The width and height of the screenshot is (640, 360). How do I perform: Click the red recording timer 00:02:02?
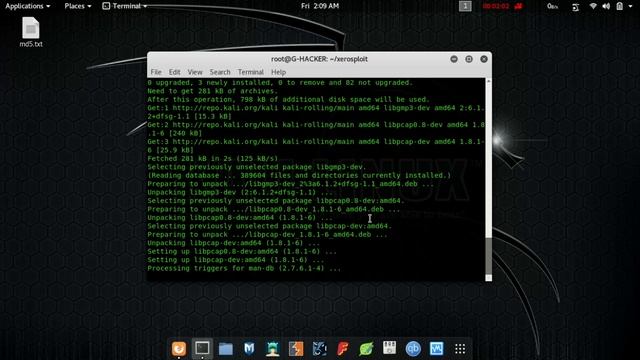coord(496,6)
